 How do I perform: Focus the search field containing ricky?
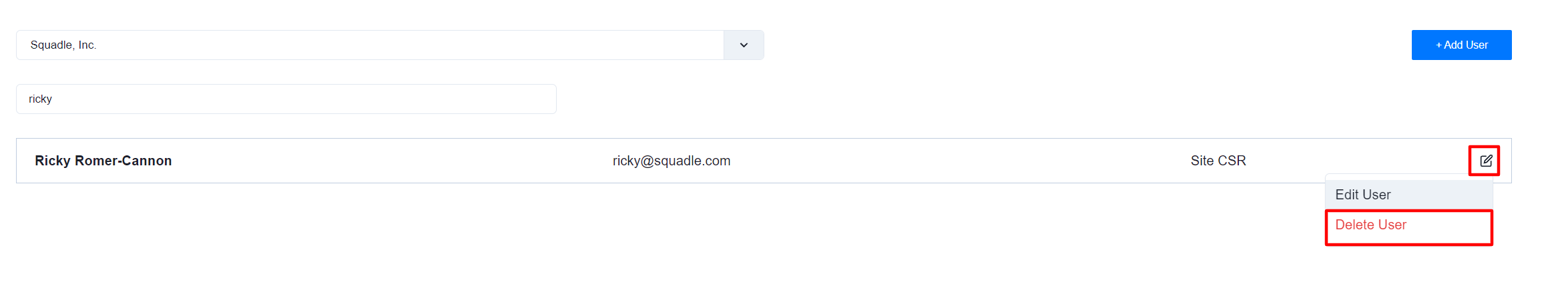click(286, 99)
